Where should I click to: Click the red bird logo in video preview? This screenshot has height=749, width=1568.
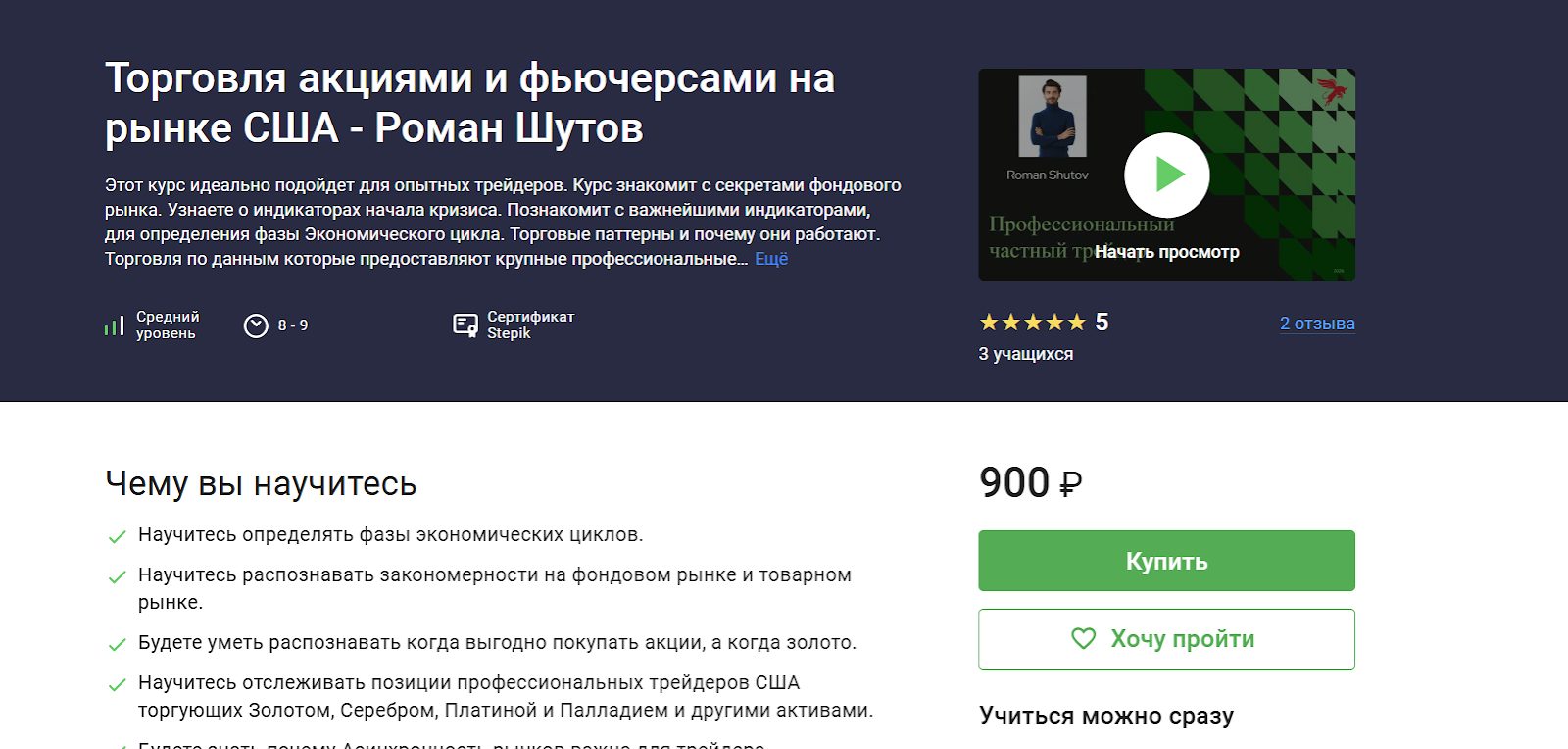pos(1331,91)
